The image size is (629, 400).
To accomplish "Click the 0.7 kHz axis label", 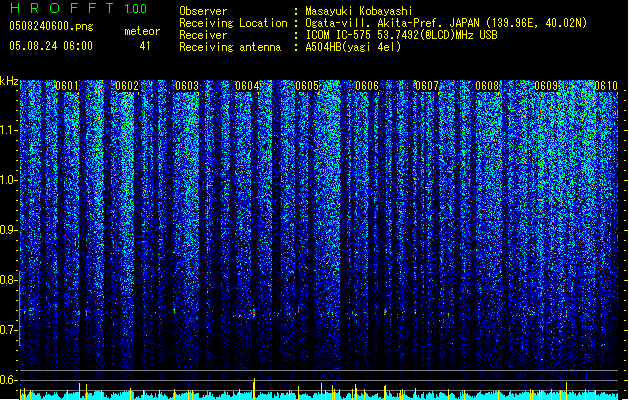I will 8,330.
